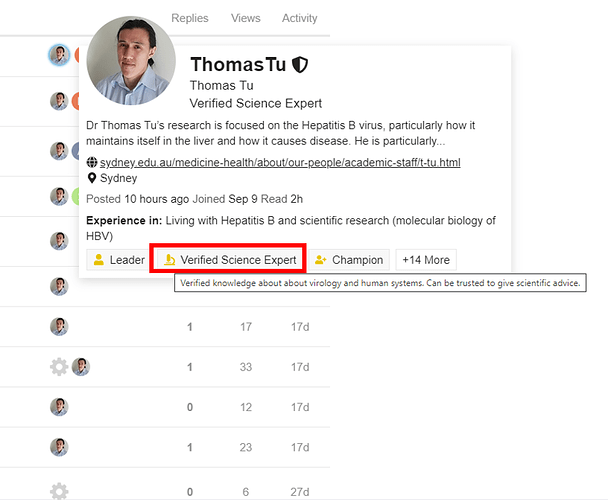Click the location pin icon beside Sydney
This screenshot has width=608, height=500.
point(92,178)
